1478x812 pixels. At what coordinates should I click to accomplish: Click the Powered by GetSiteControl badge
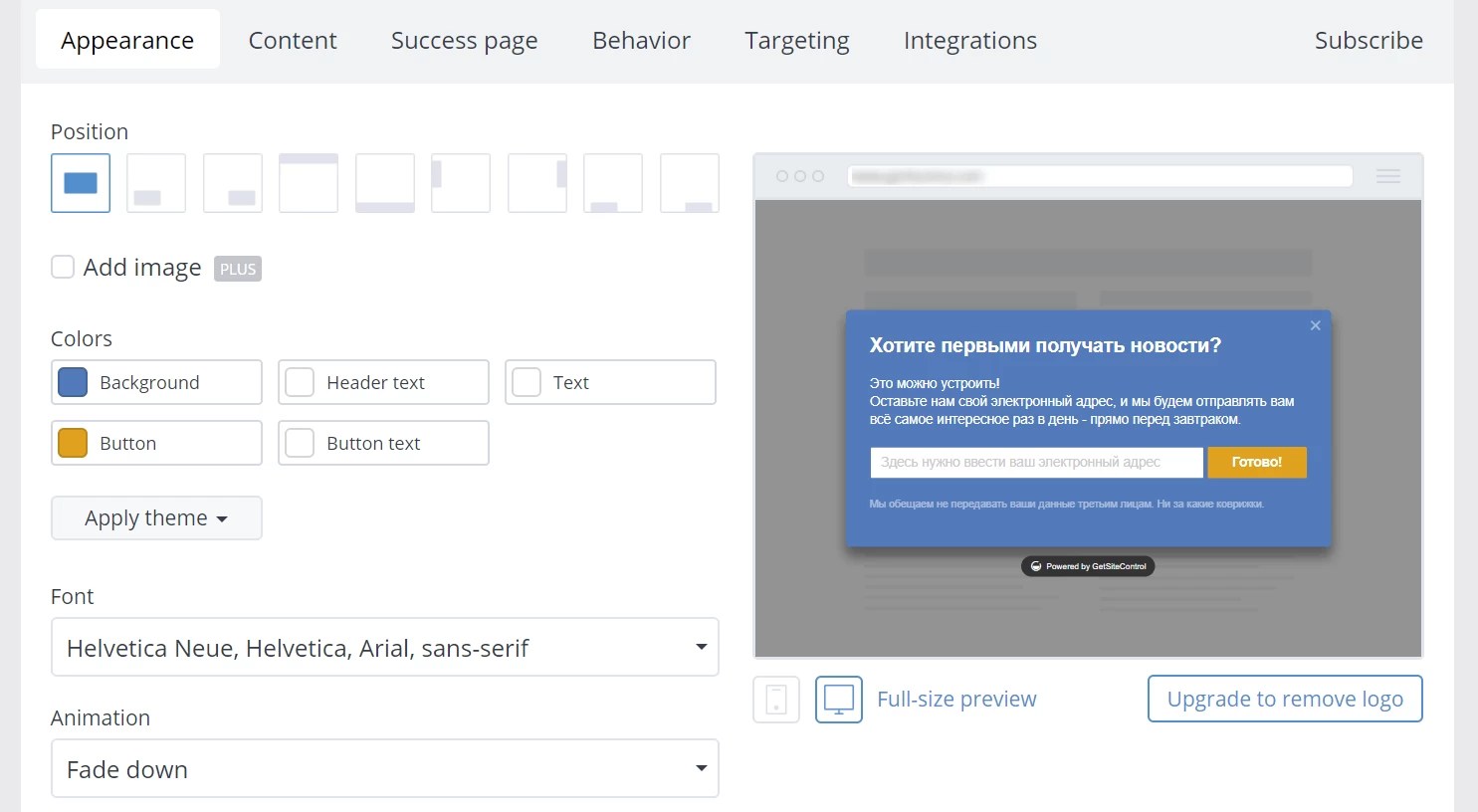(1088, 566)
